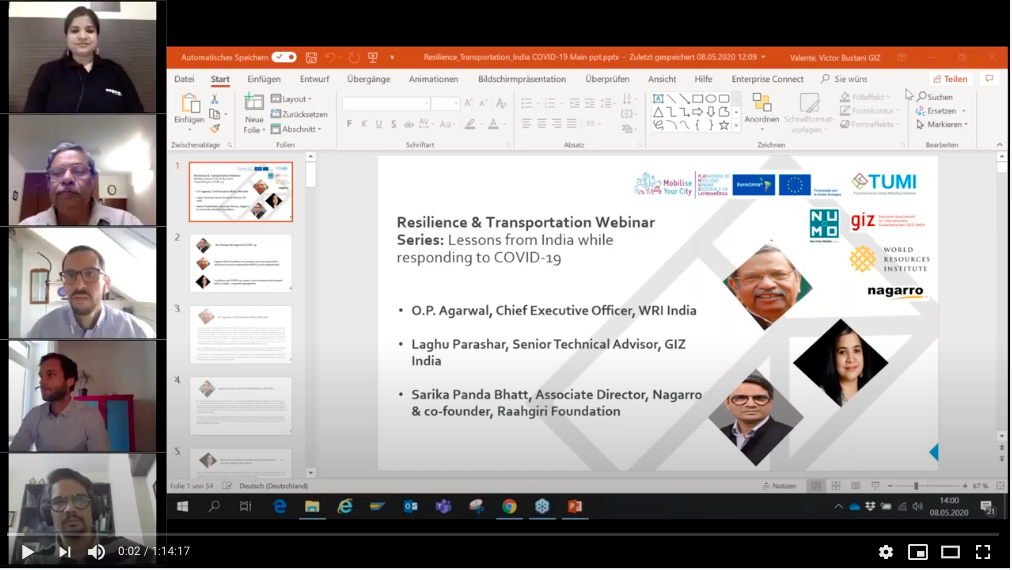
Task: Click the numbered list icon
Action: click(550, 103)
